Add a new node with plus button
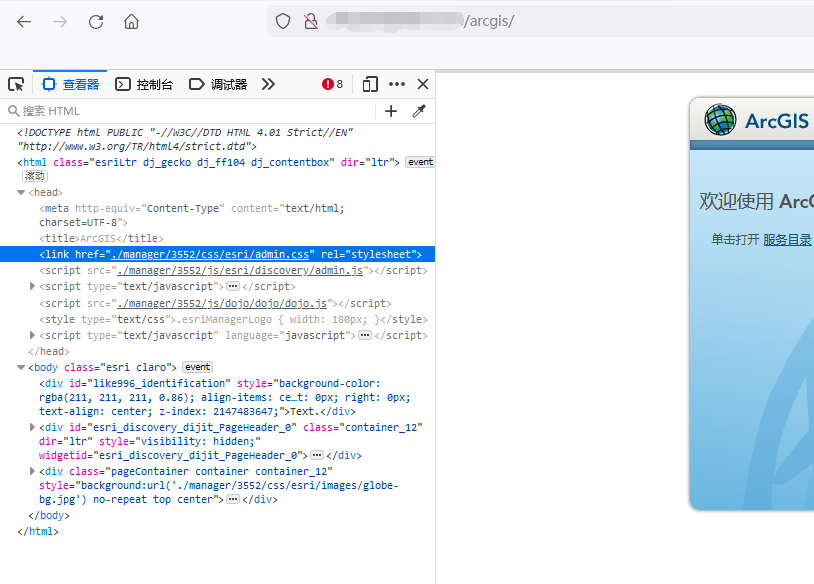This screenshot has height=584, width=814. [x=391, y=111]
